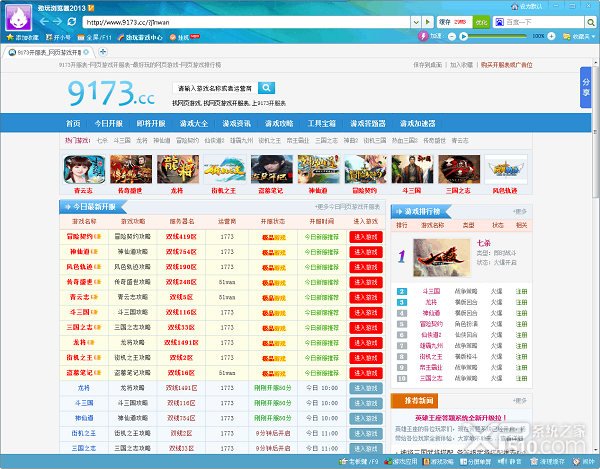Click the 七杀 rank 1 title link

484,243
